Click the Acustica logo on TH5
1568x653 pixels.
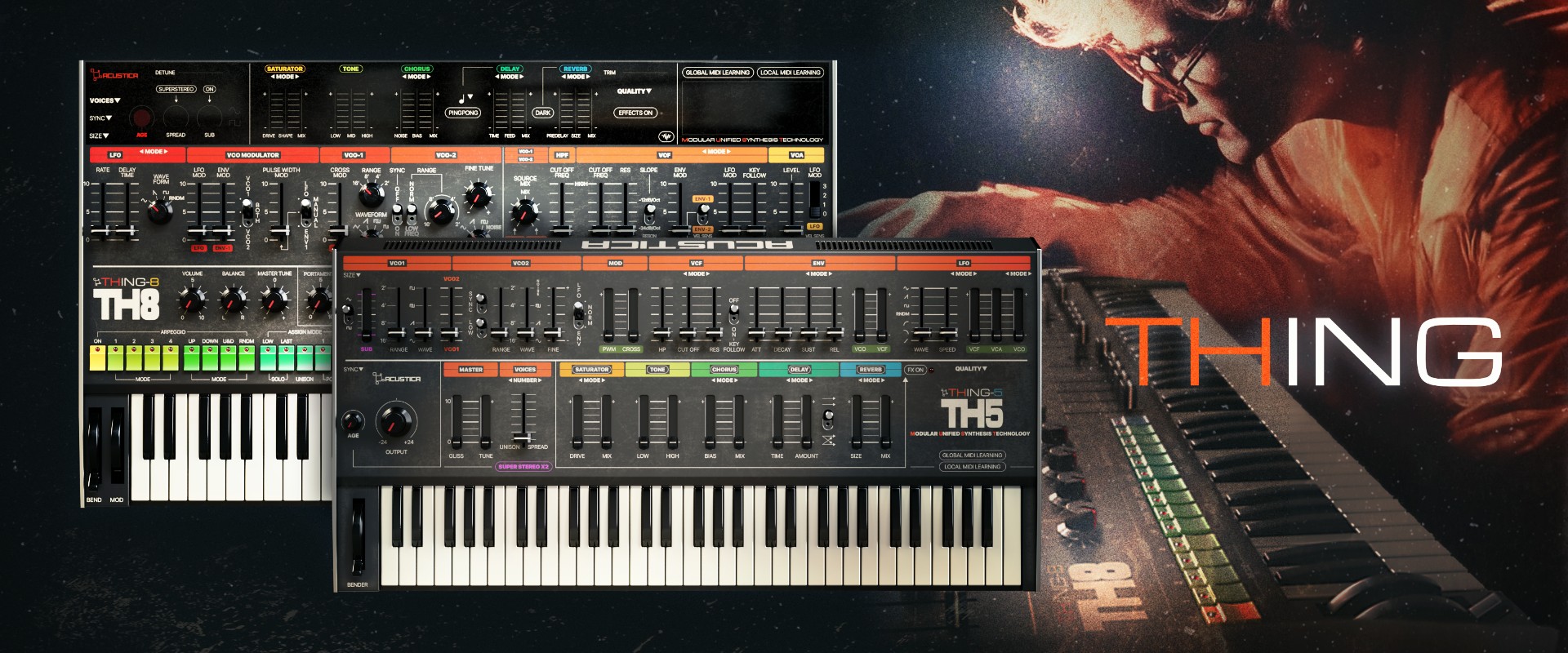tap(397, 379)
